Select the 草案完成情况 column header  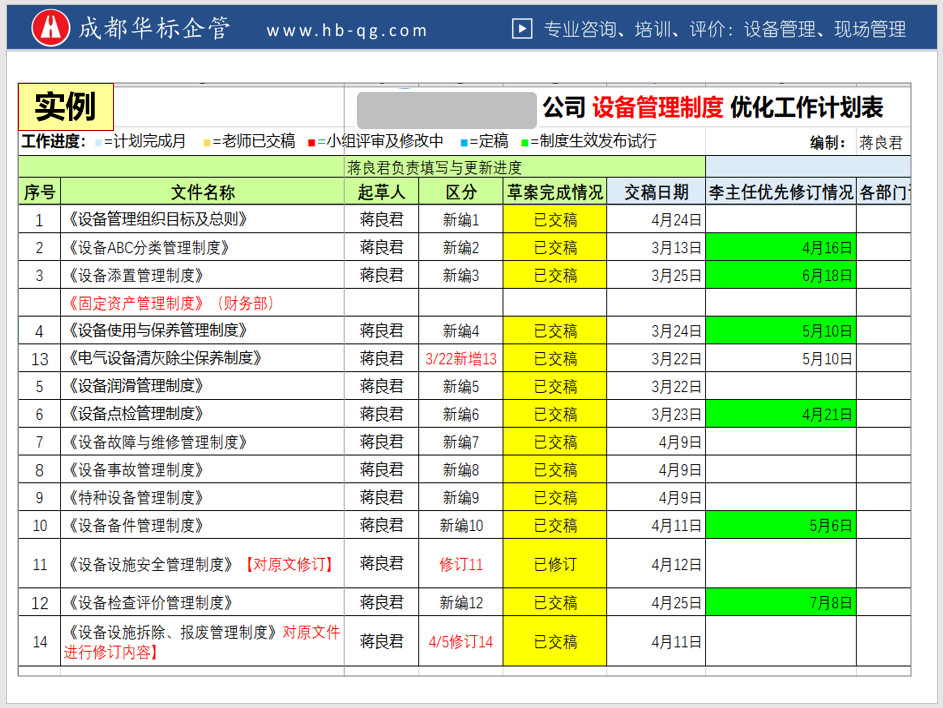pyautogui.click(x=554, y=192)
